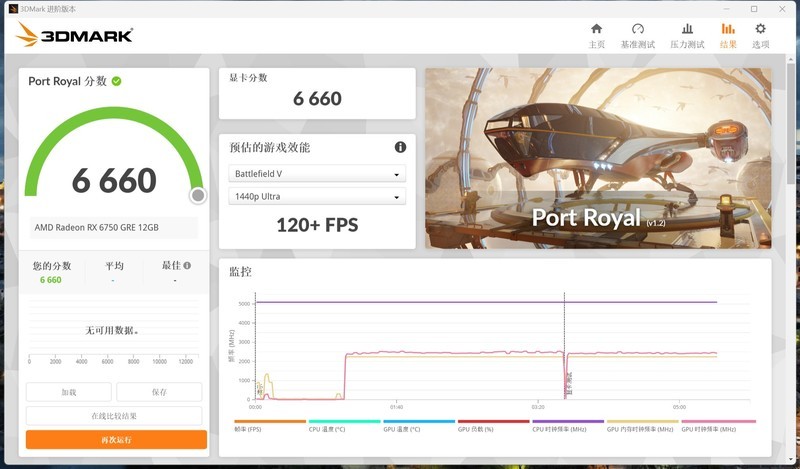Click the orange 再次运行 run again button
Viewport: 800px width, 469px height.
(x=116, y=439)
